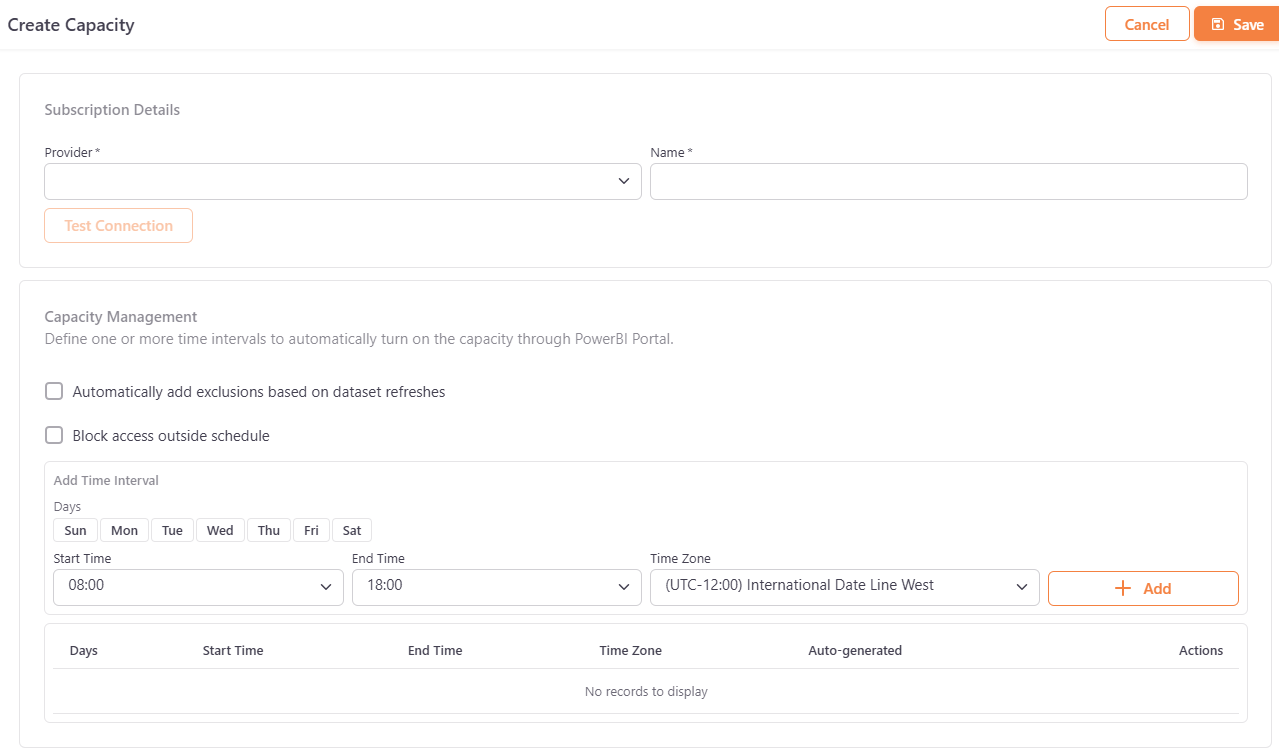Click into the Name input field
1279x756 pixels.
coord(948,181)
